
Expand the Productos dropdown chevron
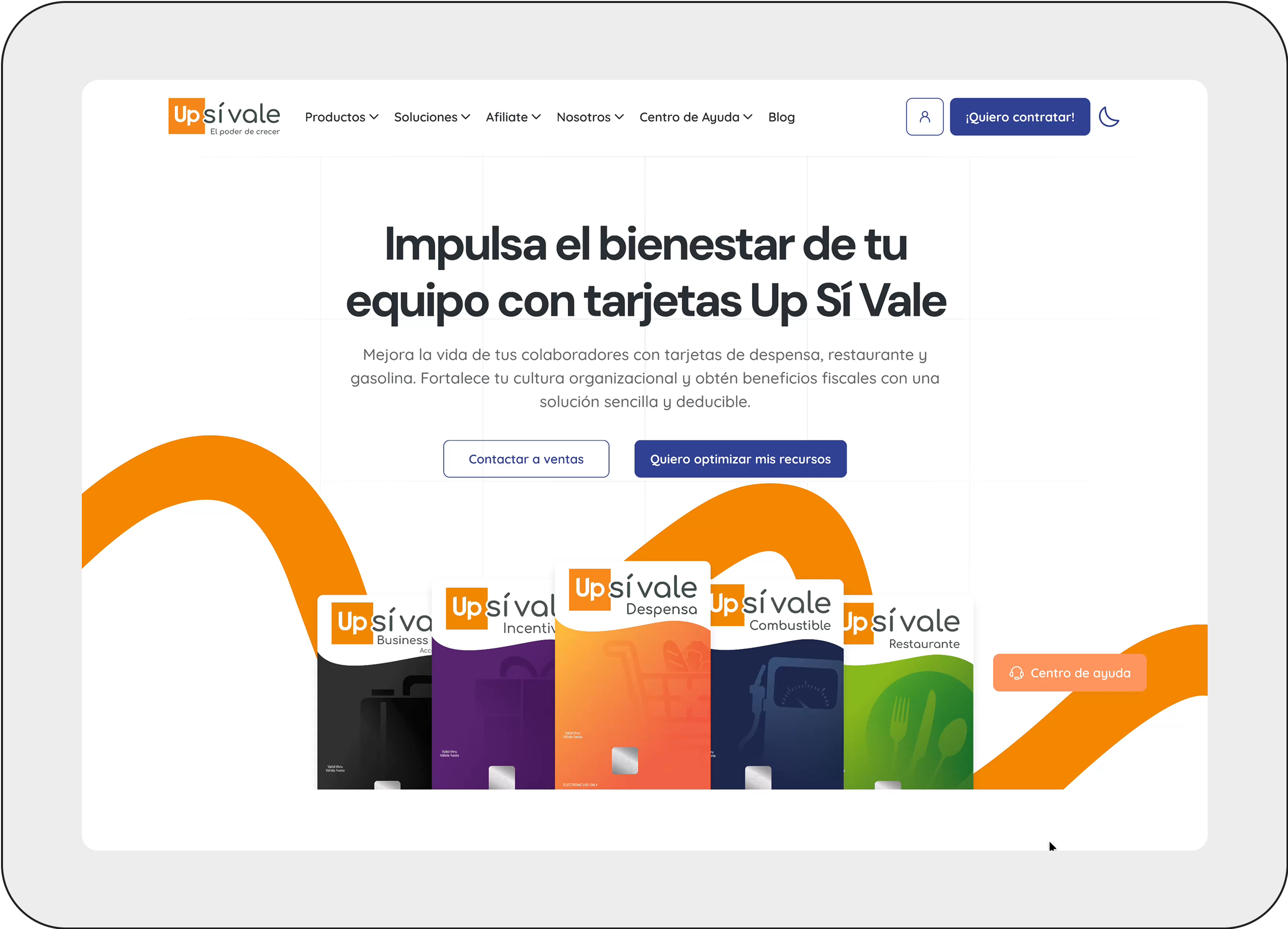click(374, 116)
